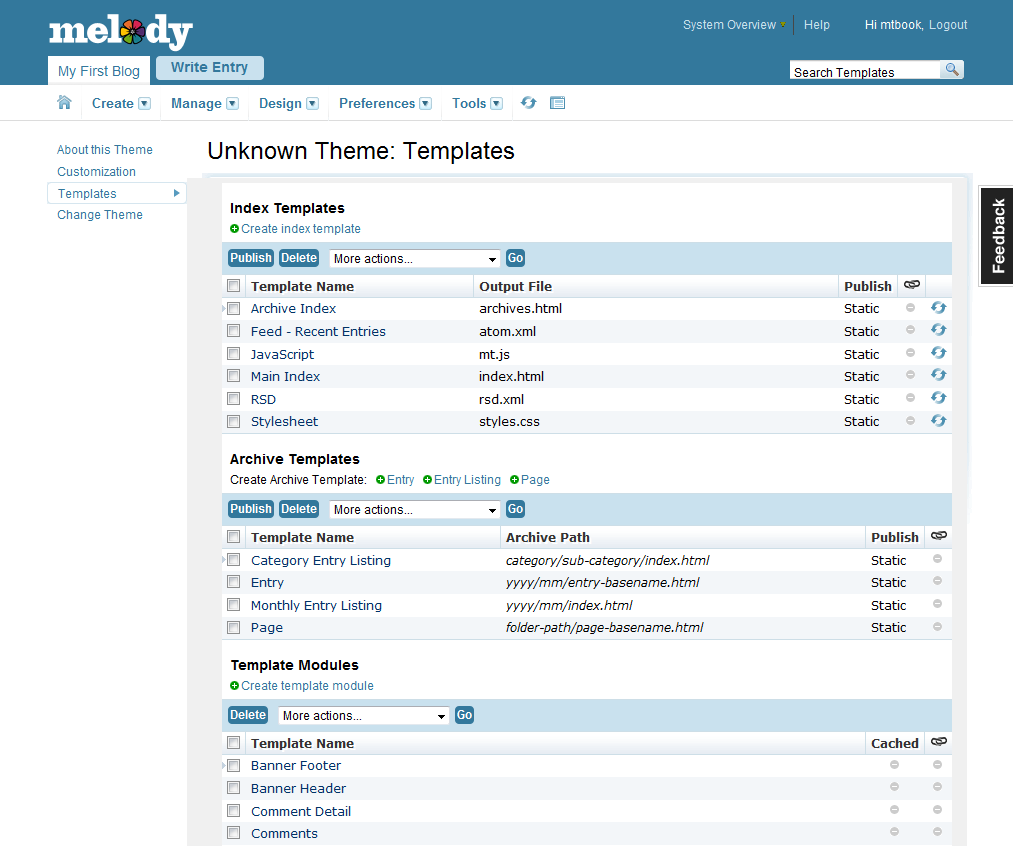Click the link column icon in Index Templates header
Image resolution: width=1013 pixels, height=846 pixels.
pyautogui.click(x=912, y=285)
